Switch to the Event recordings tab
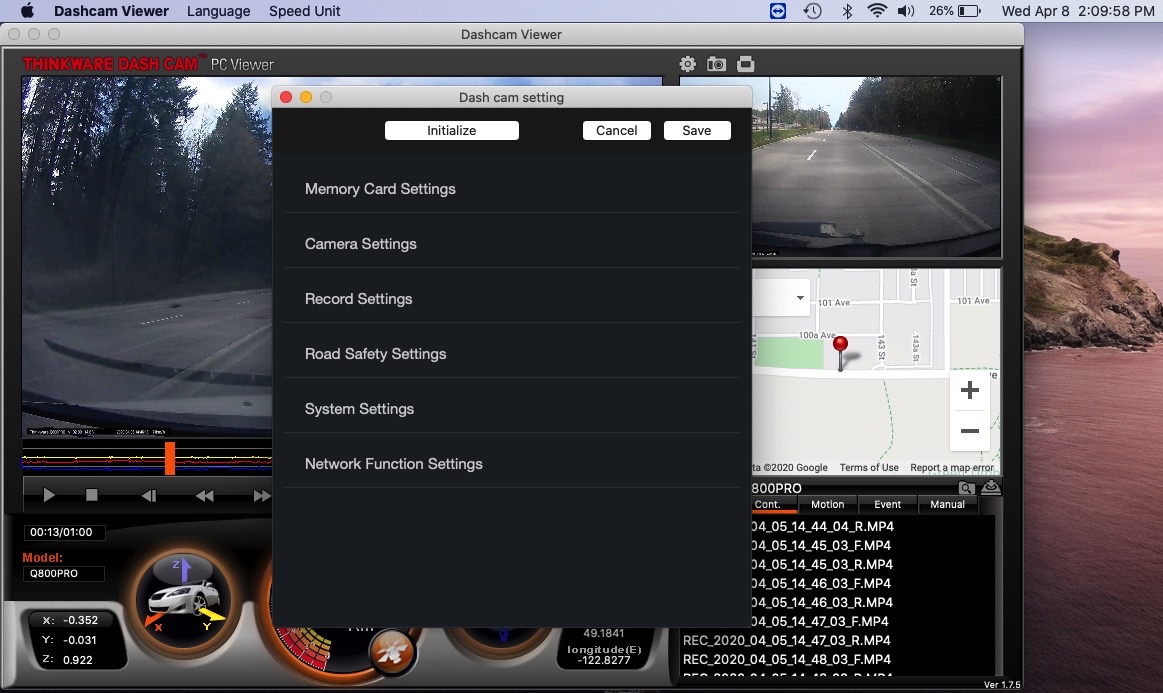This screenshot has width=1163, height=693. coord(888,505)
